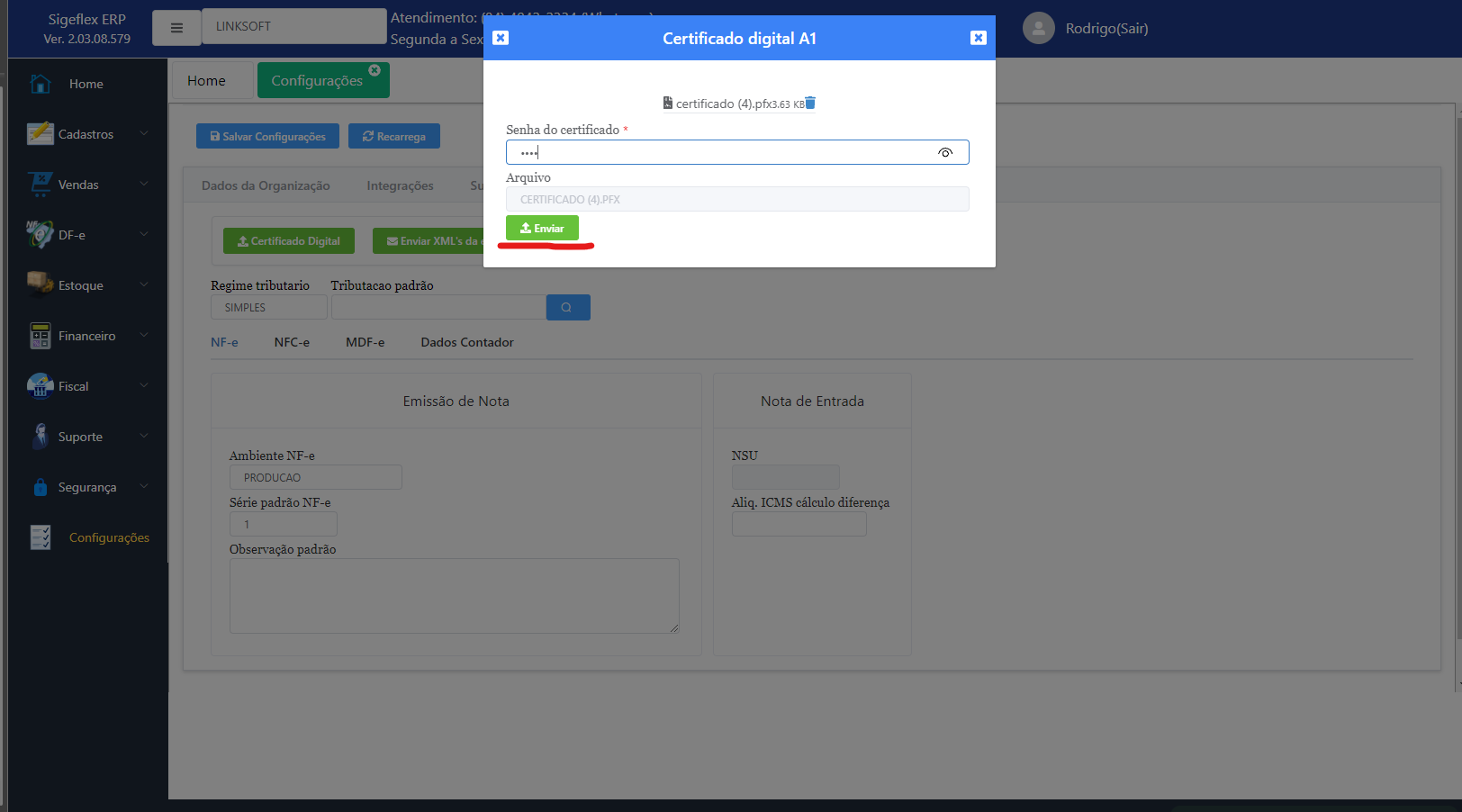Switch to the NFC-e tab
This screenshot has width=1462, height=812.
tap(292, 342)
